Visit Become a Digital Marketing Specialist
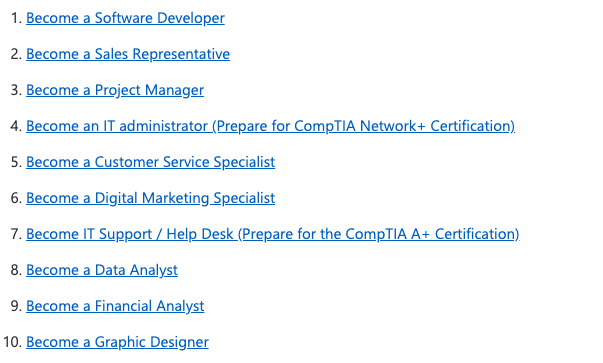 point(151,198)
